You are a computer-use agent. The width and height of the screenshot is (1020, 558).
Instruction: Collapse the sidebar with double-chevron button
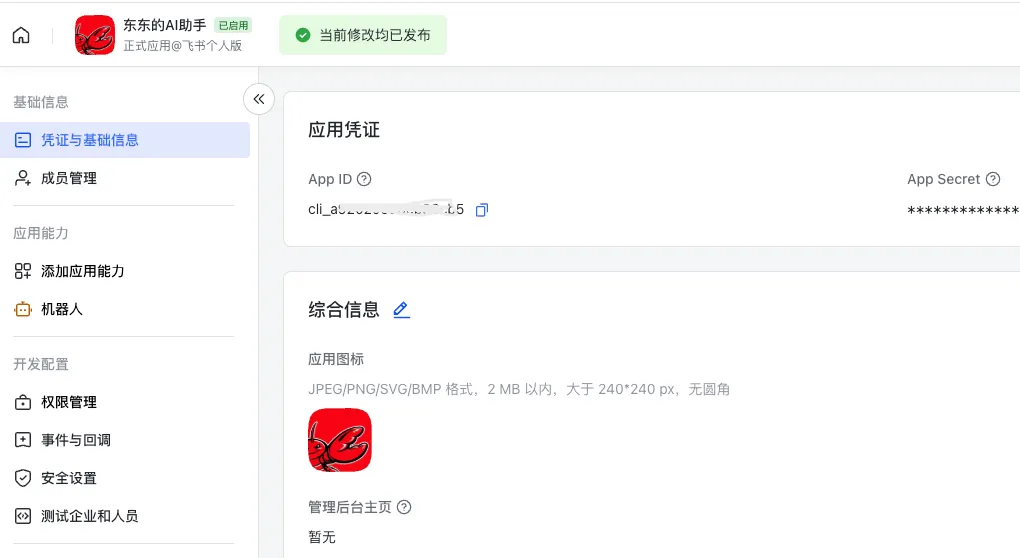[x=259, y=99]
